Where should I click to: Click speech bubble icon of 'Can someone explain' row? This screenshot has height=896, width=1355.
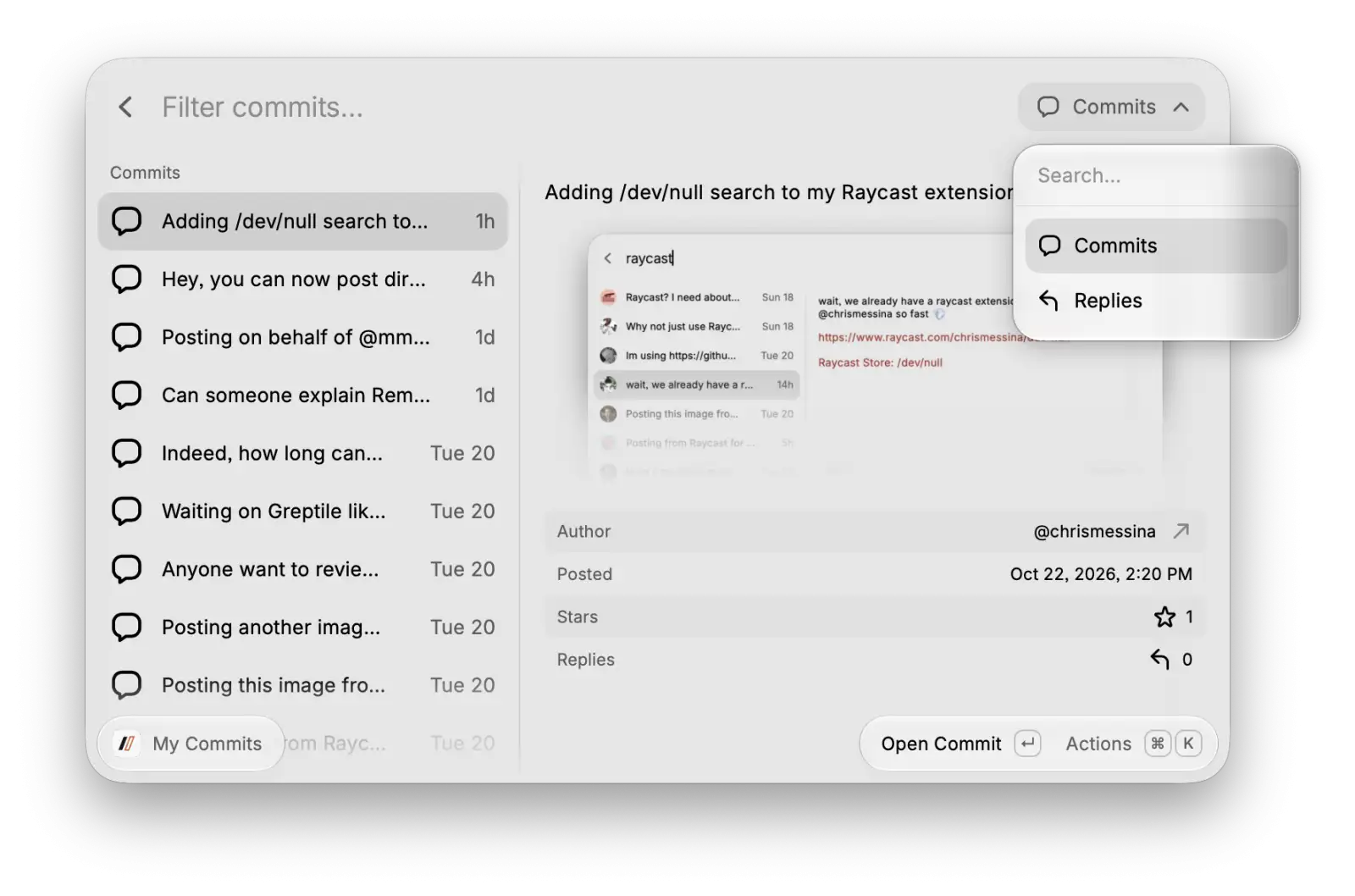(127, 395)
